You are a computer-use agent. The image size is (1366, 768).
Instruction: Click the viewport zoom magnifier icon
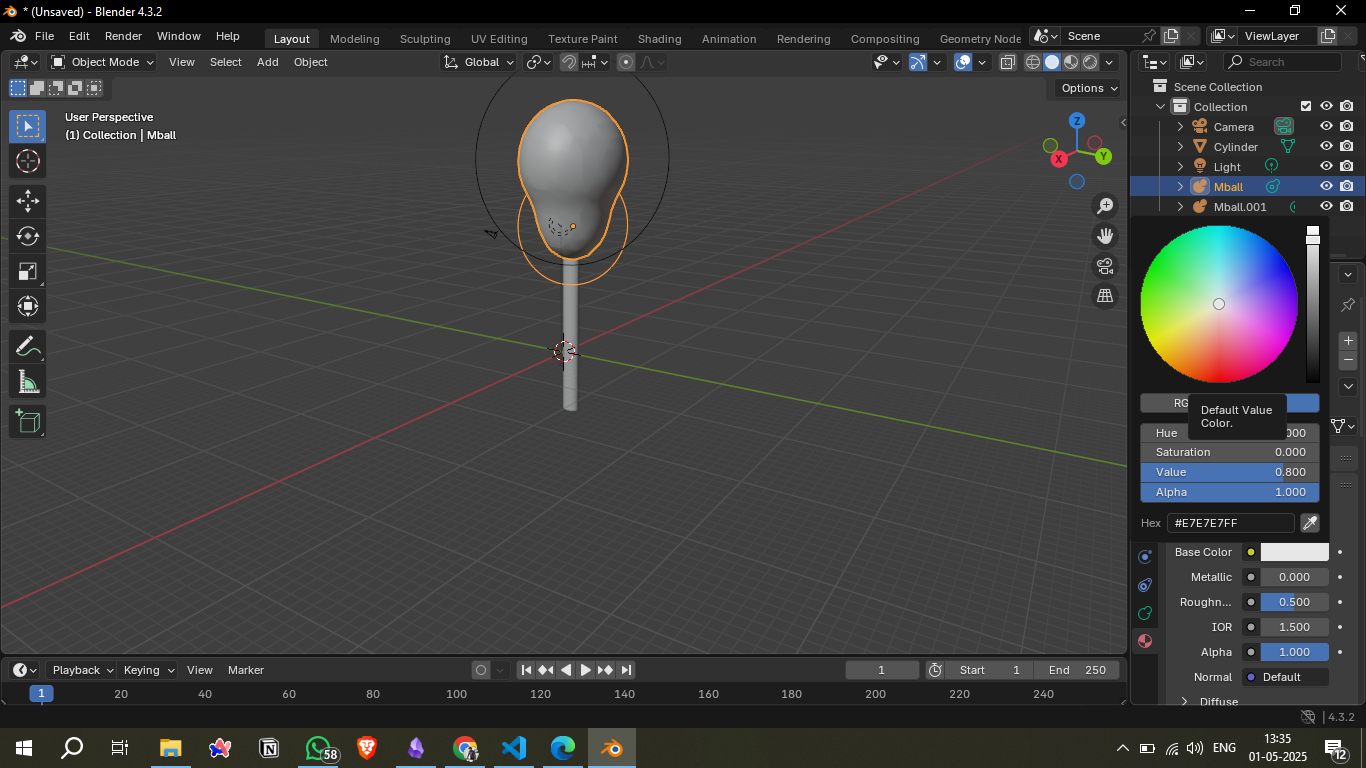coord(1105,206)
